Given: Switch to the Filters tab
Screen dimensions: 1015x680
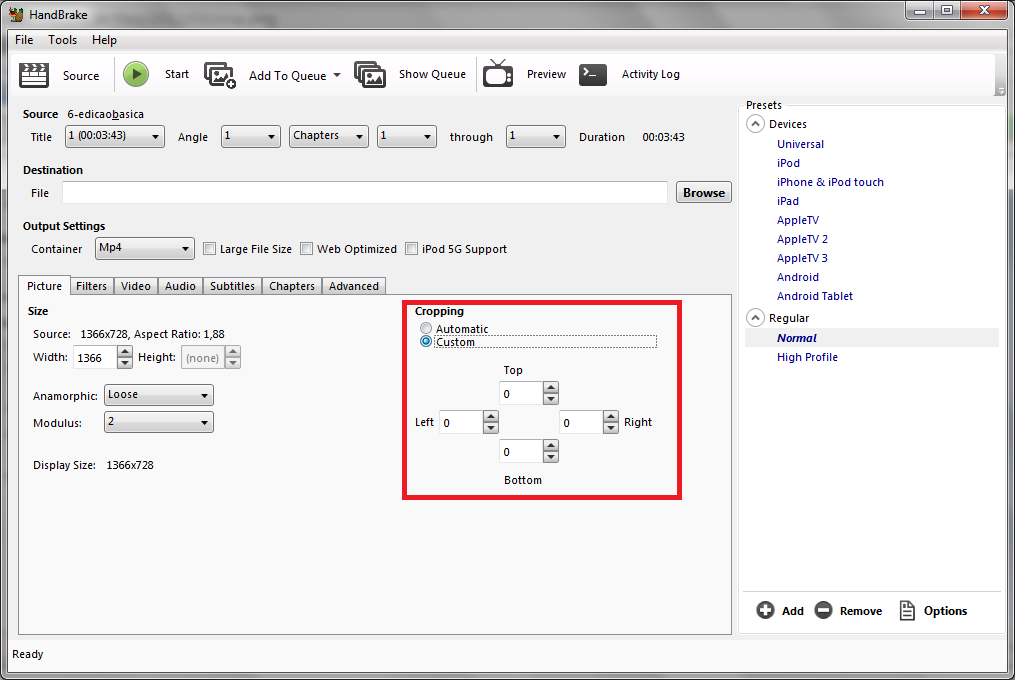Looking at the screenshot, I should click(x=91, y=286).
